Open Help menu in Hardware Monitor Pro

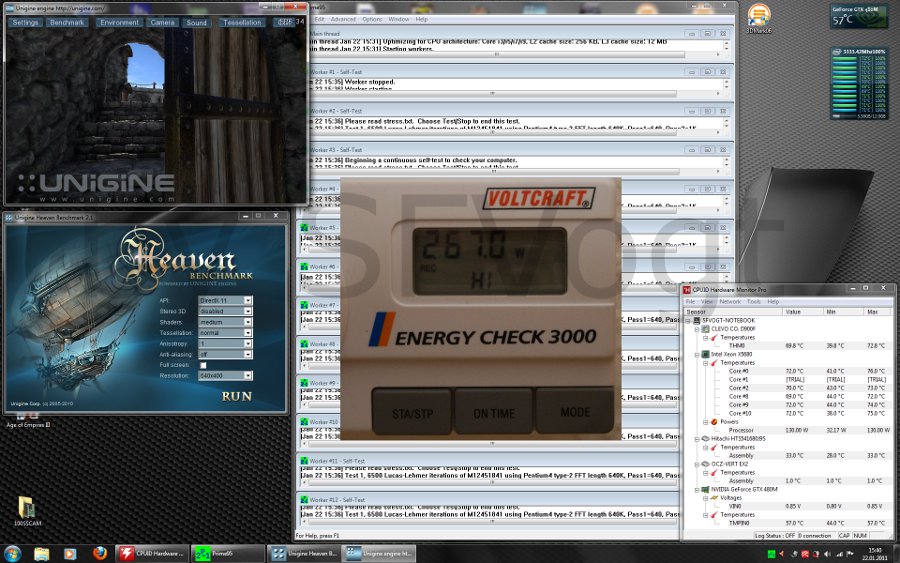point(773,302)
